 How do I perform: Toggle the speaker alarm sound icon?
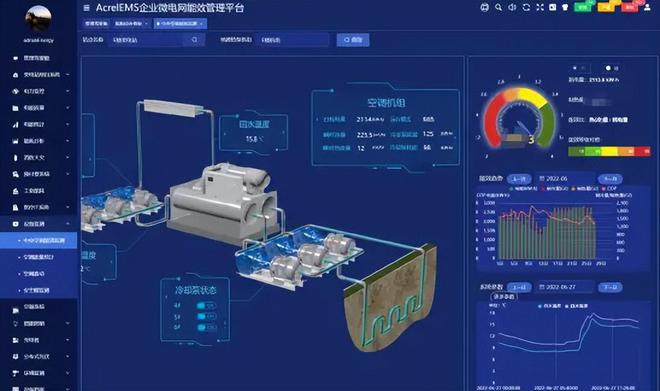tap(512, 7)
